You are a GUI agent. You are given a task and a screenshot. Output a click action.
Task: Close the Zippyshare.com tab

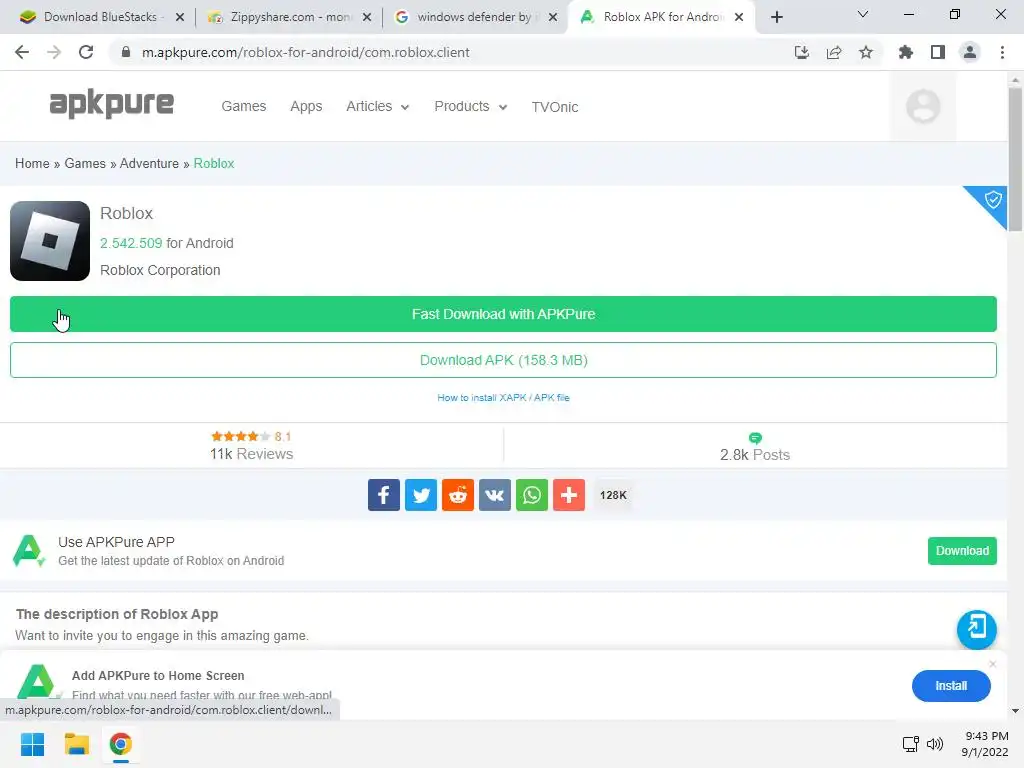(367, 17)
